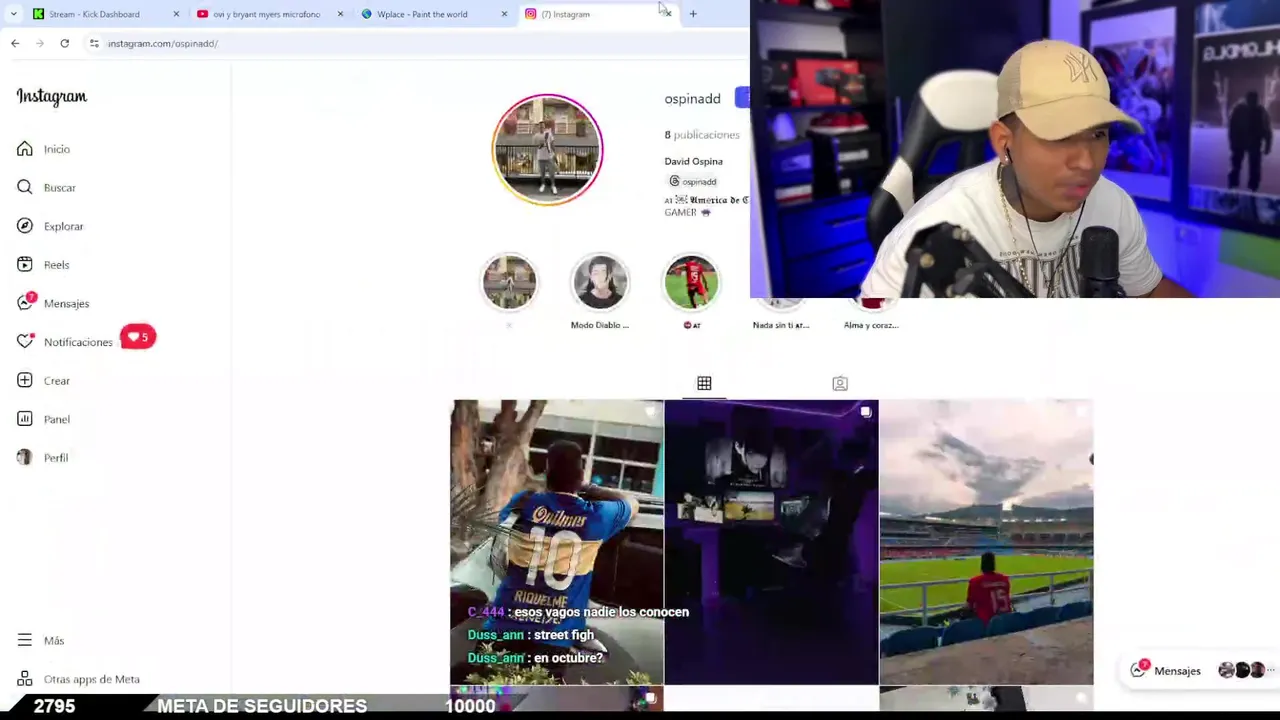Open the browser tab search dropdown
The height and width of the screenshot is (720, 1280).
[x=13, y=14]
